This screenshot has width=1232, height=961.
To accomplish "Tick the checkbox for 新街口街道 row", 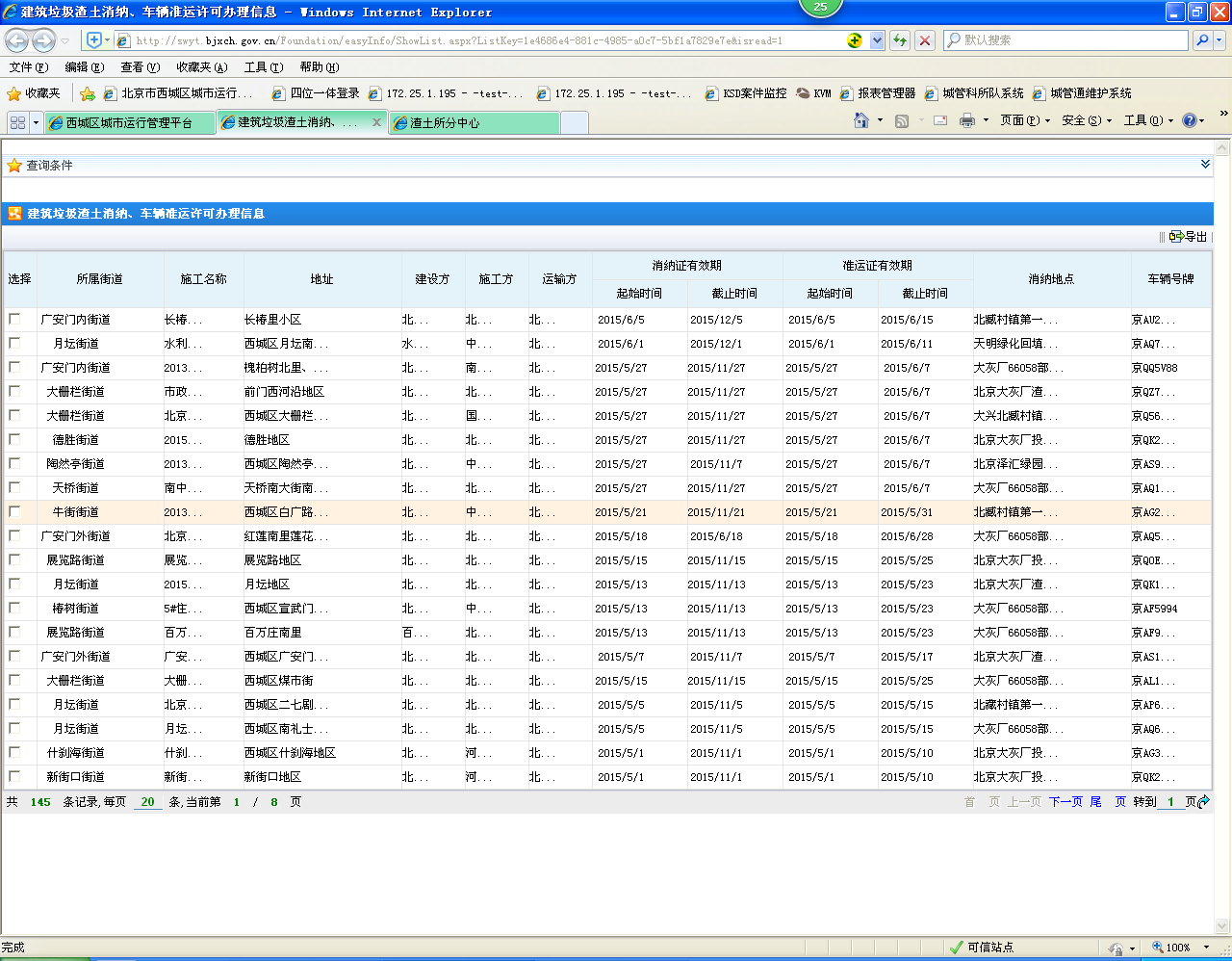I will [14, 776].
